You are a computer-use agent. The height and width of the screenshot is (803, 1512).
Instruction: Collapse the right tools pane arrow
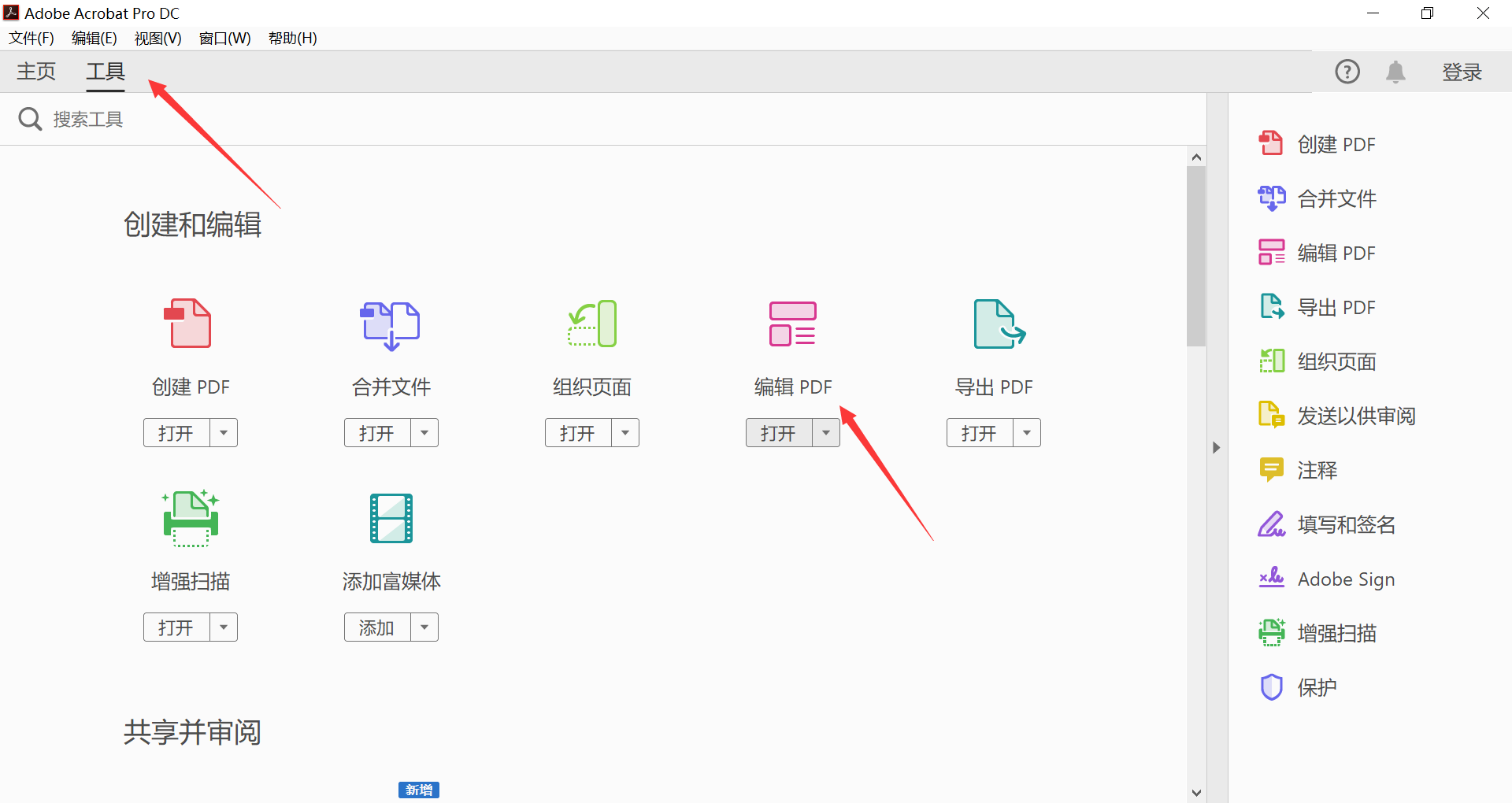click(1217, 447)
